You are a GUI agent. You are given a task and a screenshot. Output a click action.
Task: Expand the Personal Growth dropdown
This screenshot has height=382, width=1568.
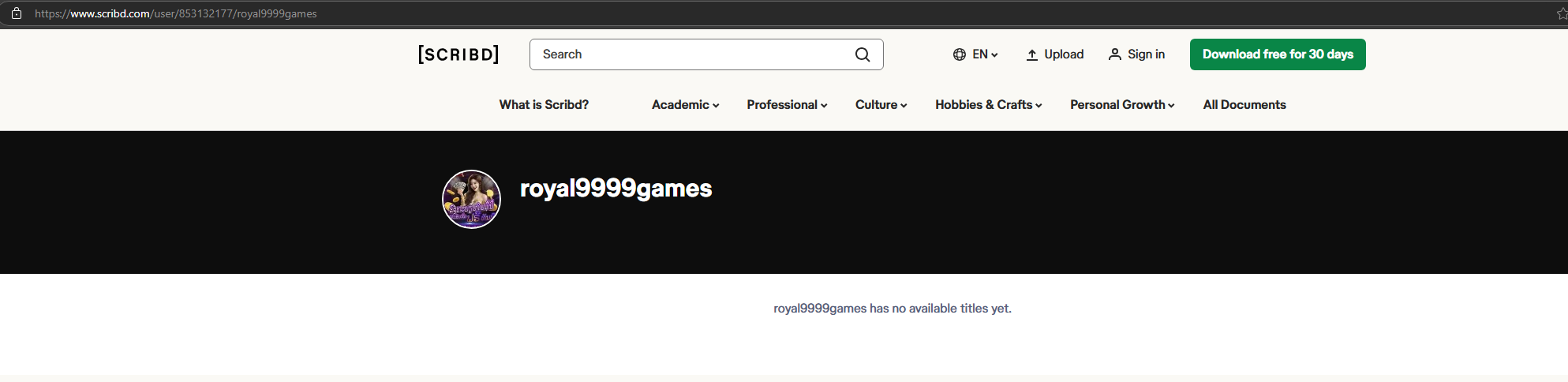coord(1121,105)
